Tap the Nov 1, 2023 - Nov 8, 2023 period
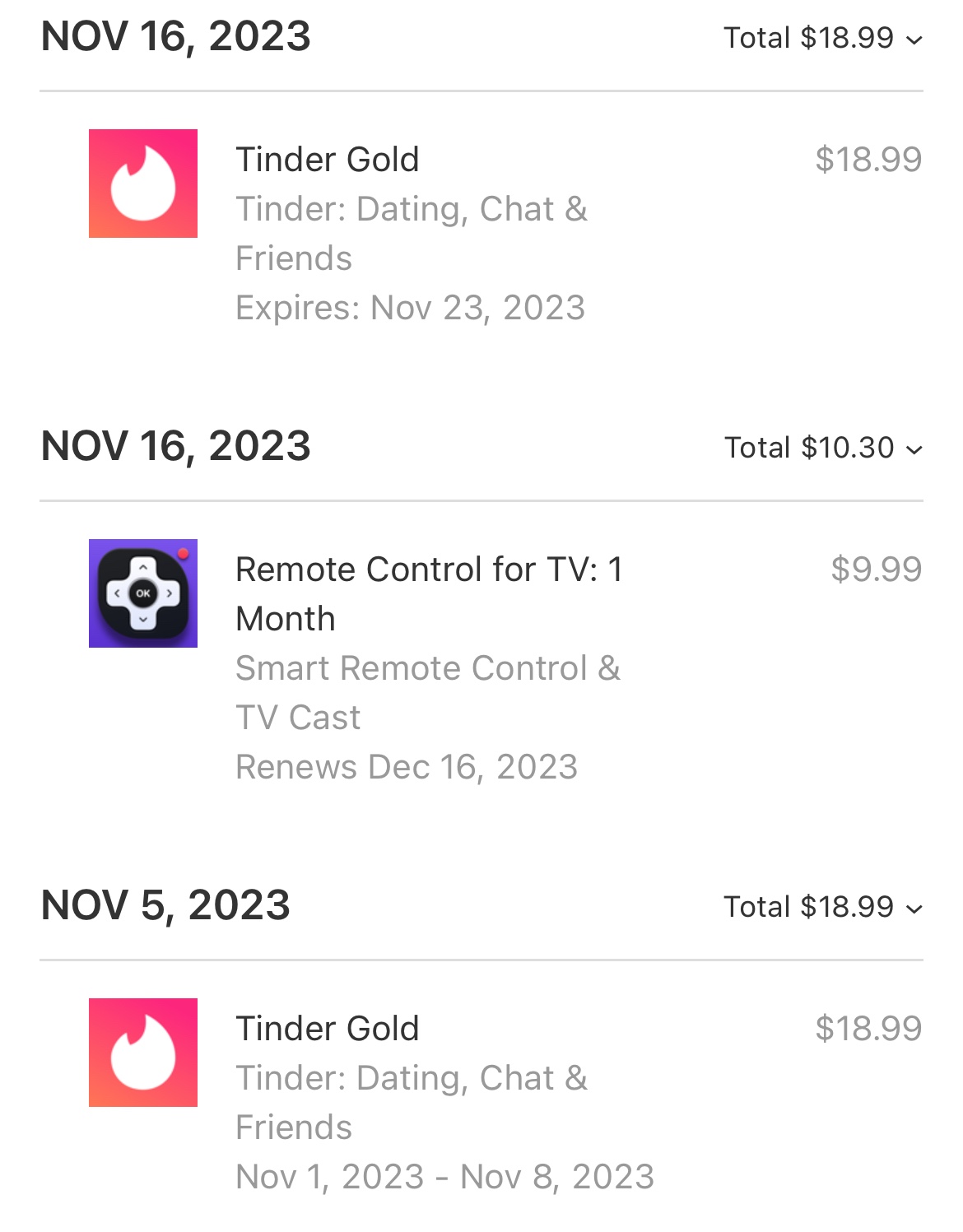This screenshot has height=1232, width=963. (x=444, y=1177)
